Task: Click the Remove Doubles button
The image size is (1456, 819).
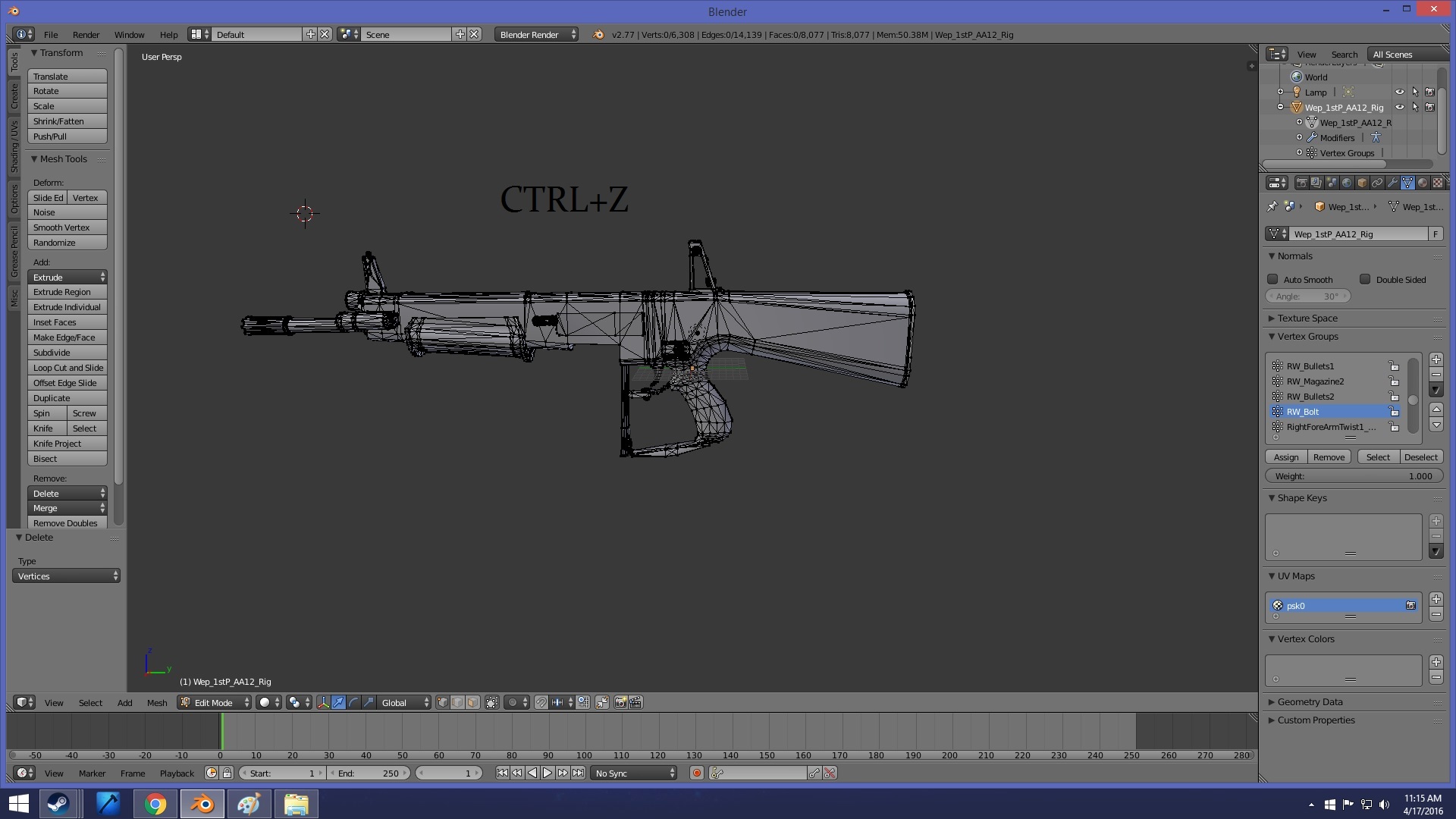Action: click(x=67, y=523)
